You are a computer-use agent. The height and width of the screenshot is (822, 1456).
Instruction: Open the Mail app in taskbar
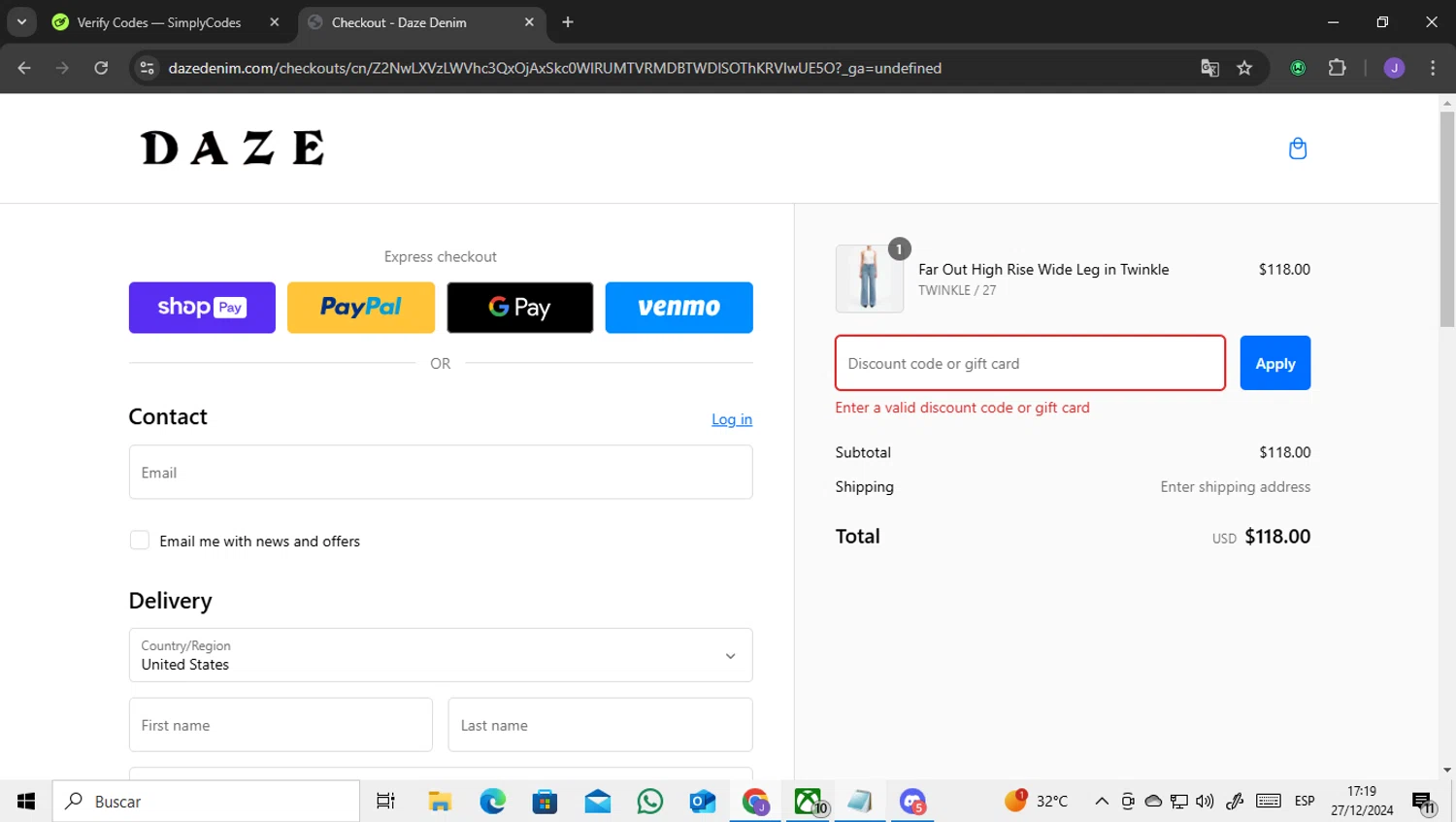pyautogui.click(x=597, y=801)
